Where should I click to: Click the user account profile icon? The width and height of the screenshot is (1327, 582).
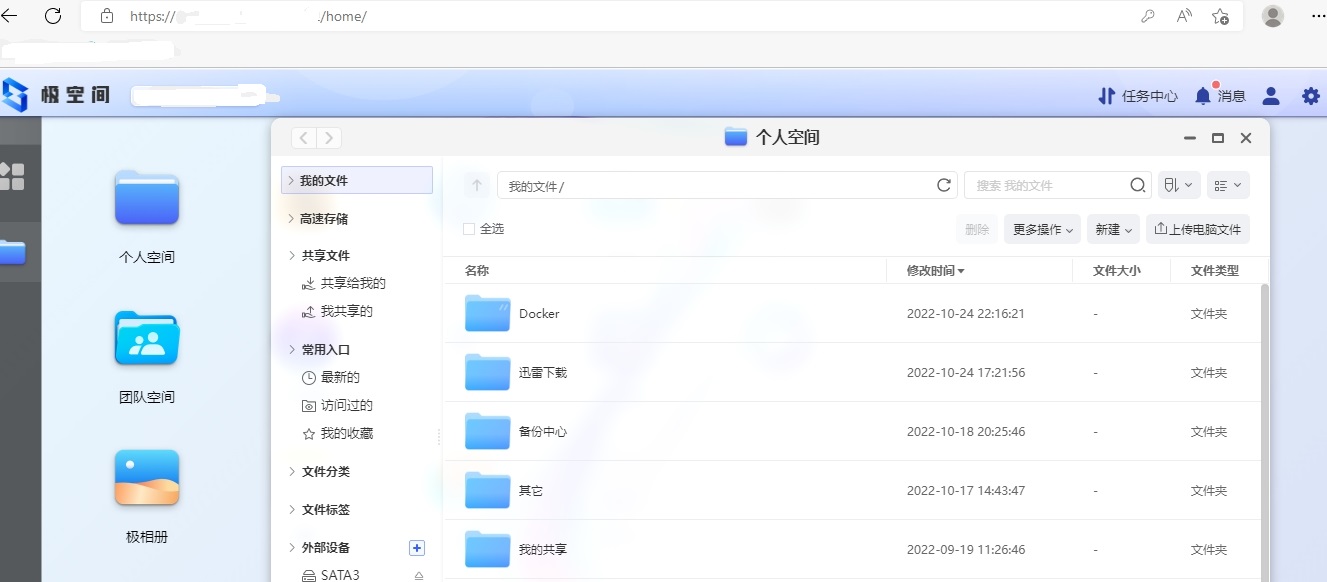(1271, 96)
